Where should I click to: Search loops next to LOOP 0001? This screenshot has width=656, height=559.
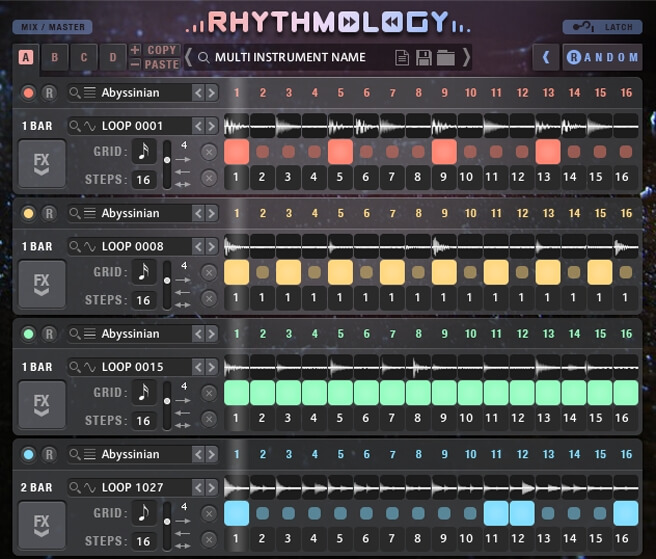click(x=75, y=126)
